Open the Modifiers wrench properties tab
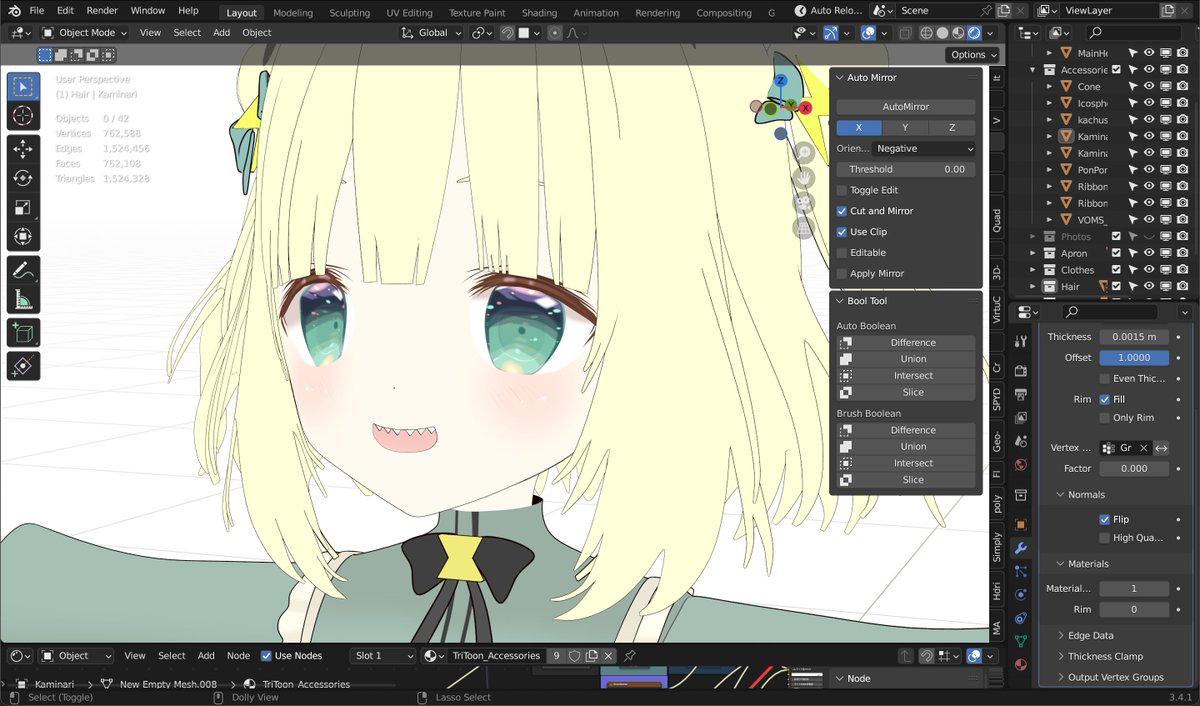 [x=1020, y=548]
